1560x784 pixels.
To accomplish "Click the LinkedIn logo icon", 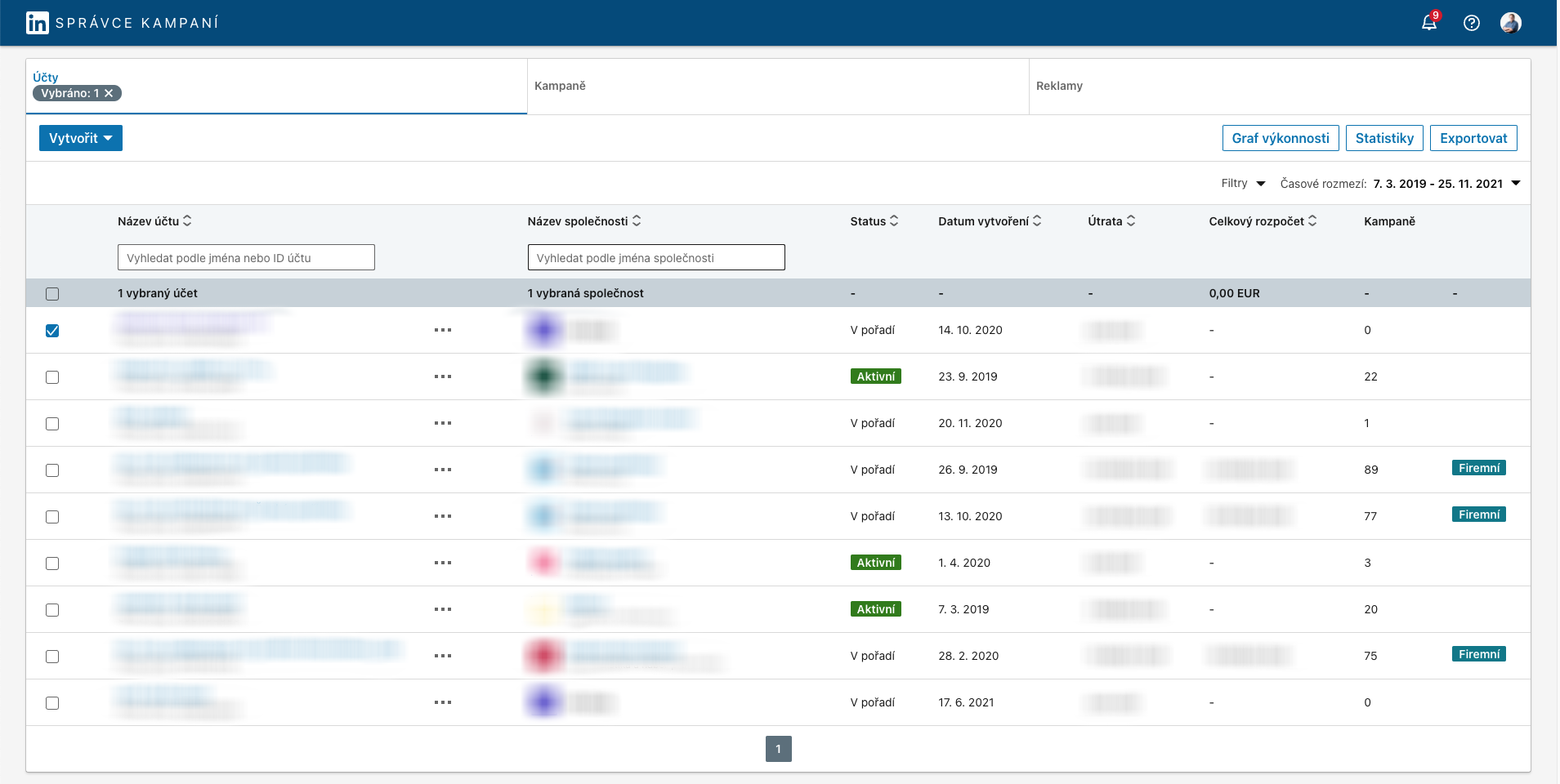I will [37, 23].
